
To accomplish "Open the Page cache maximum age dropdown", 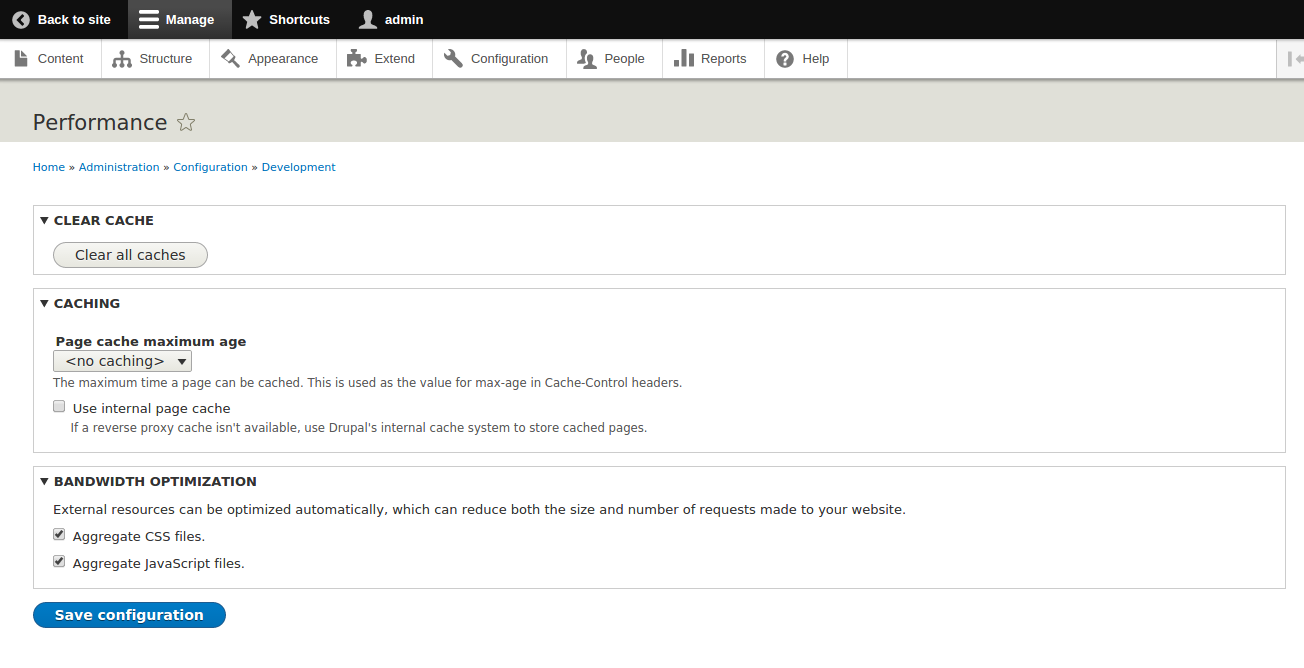I will 122,361.
